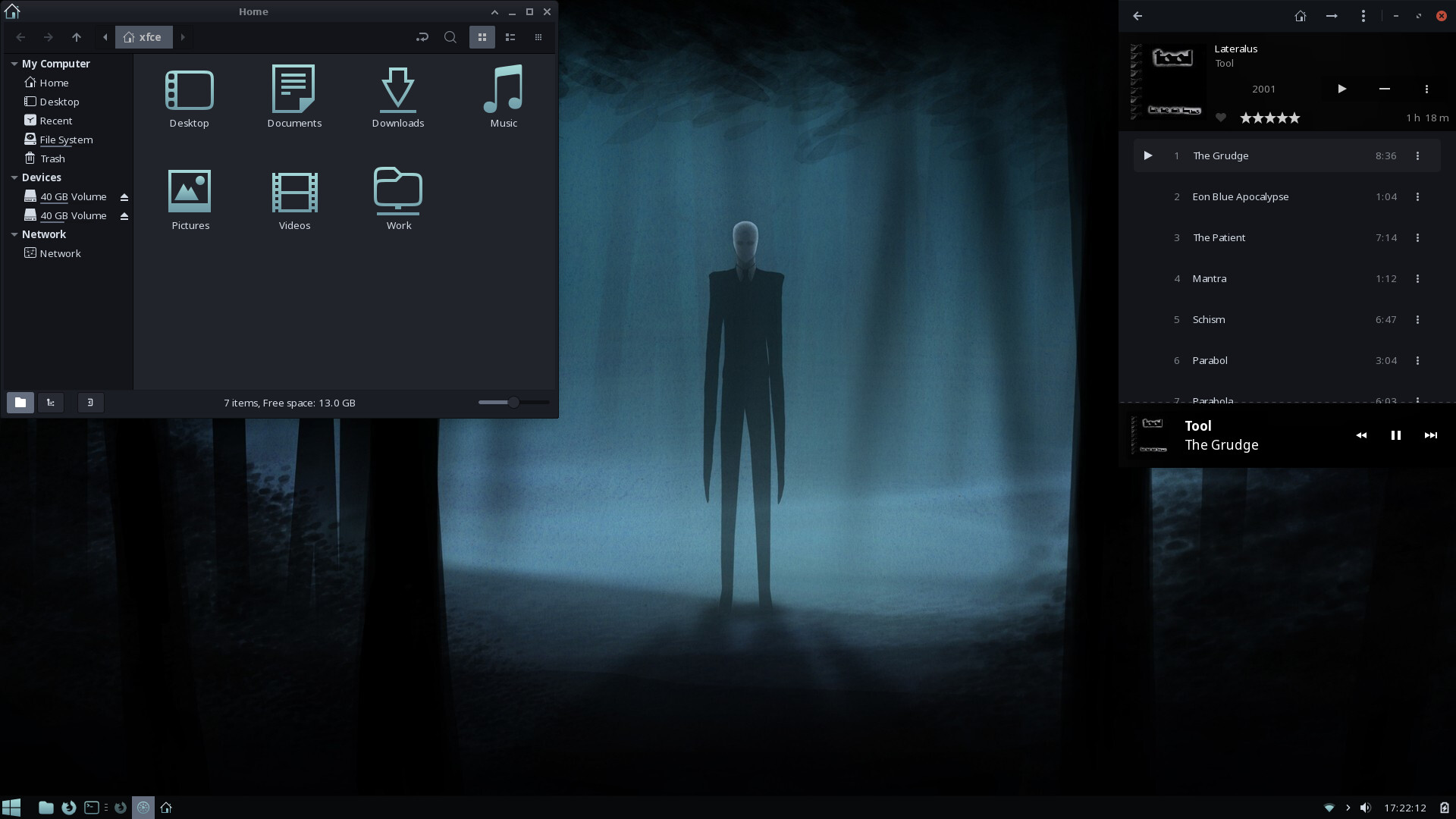Click the Tool artist name under Lateralus
Viewport: 1456px width, 819px height.
coord(1224,63)
